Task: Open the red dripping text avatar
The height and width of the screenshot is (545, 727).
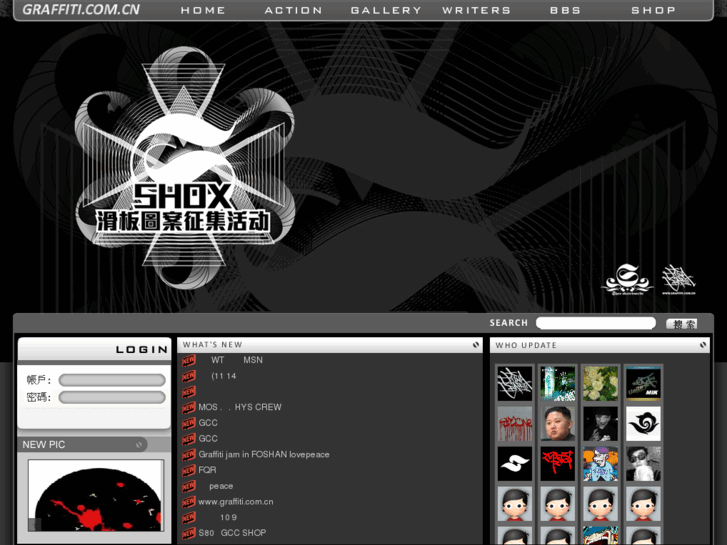Action: coord(515,423)
